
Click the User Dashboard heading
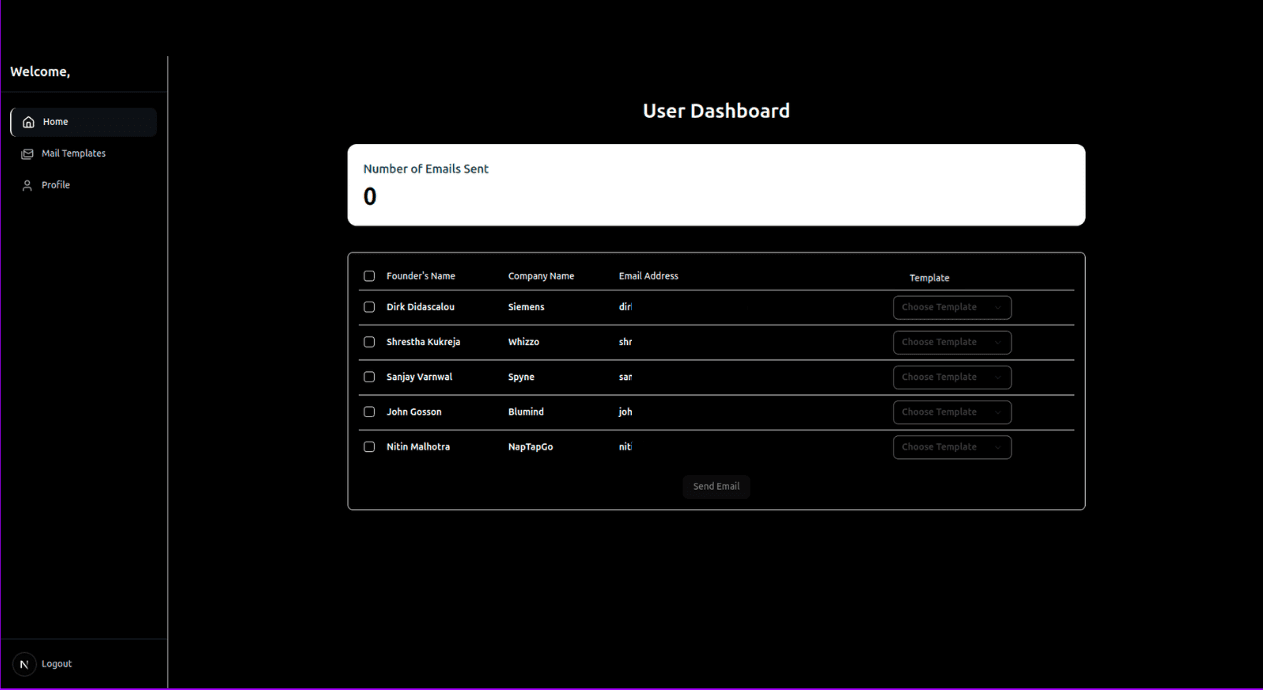[x=716, y=111]
